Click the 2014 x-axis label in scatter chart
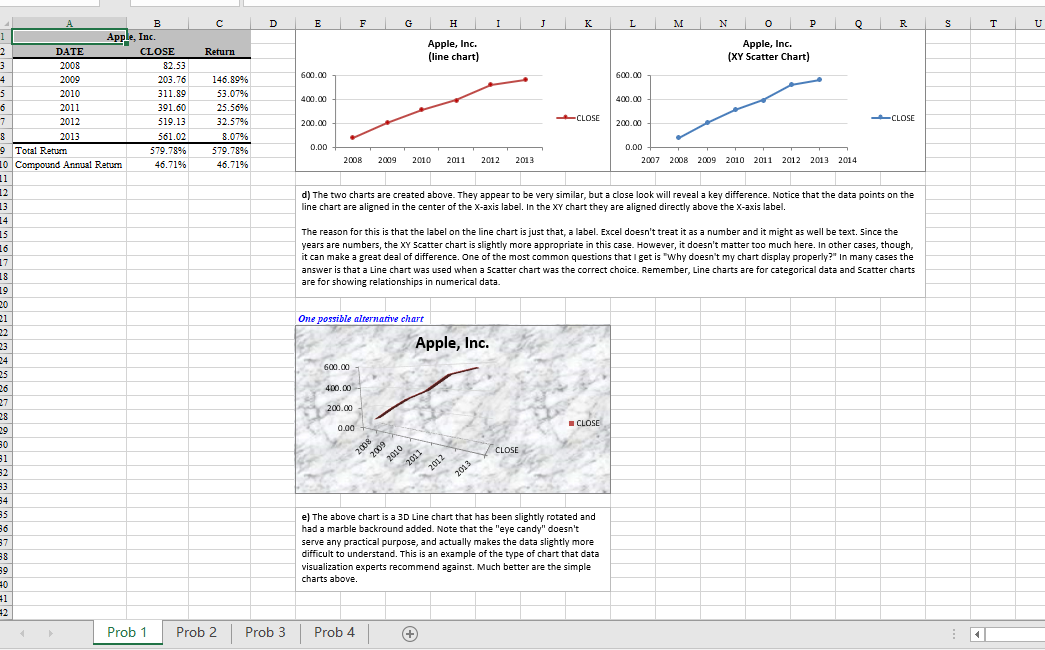 847,160
